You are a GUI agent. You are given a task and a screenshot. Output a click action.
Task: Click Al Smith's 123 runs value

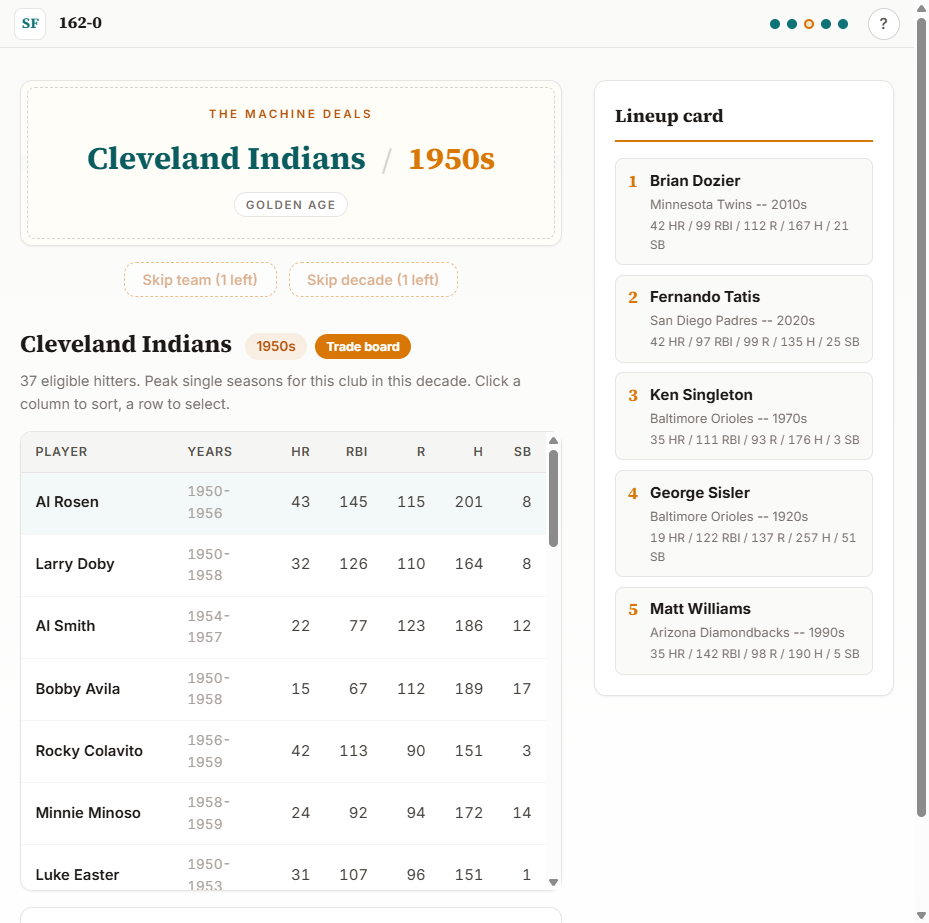411,626
